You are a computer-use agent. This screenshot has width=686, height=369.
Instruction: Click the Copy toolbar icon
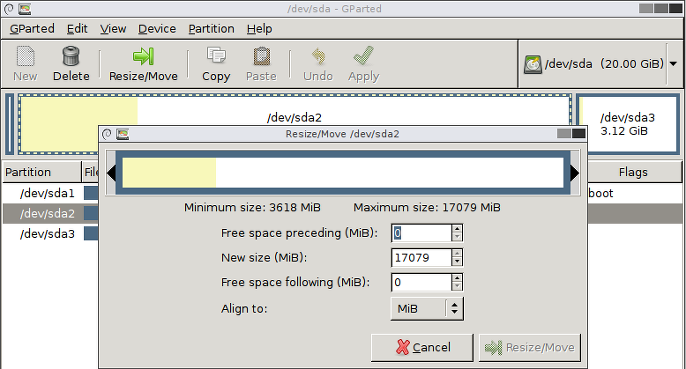click(x=216, y=56)
